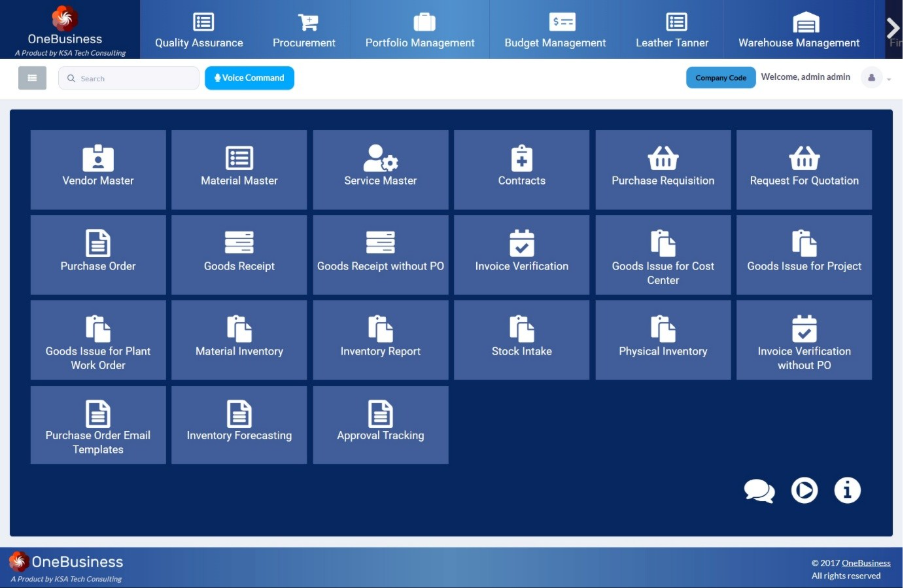Focus the Search input field
Image resolution: width=903 pixels, height=588 pixels.
pos(129,78)
